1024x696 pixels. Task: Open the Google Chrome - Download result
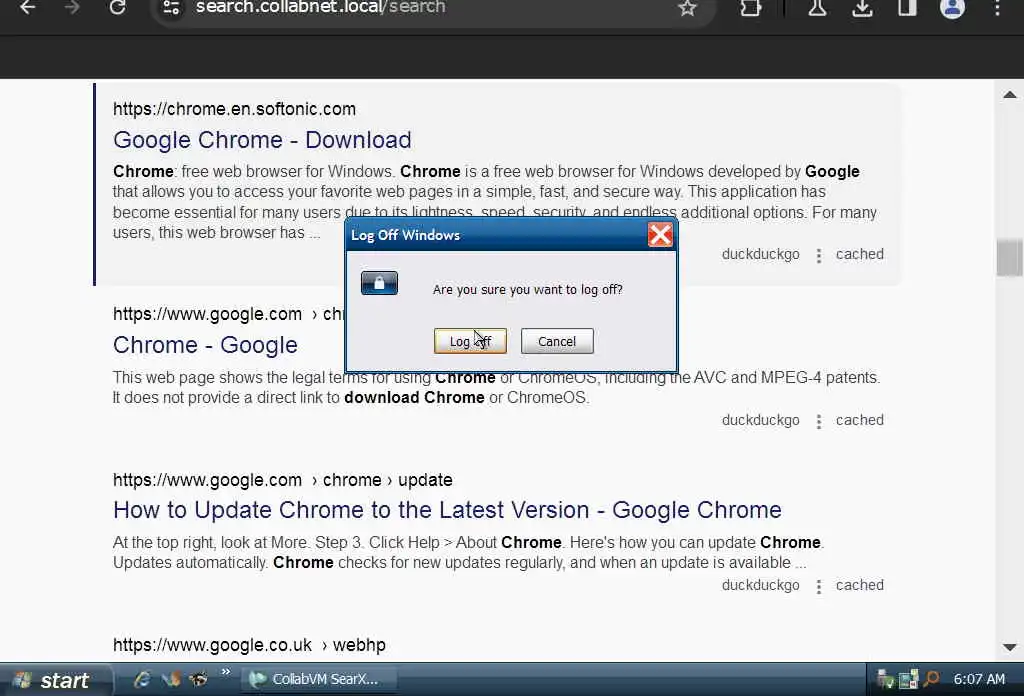[x=262, y=140]
